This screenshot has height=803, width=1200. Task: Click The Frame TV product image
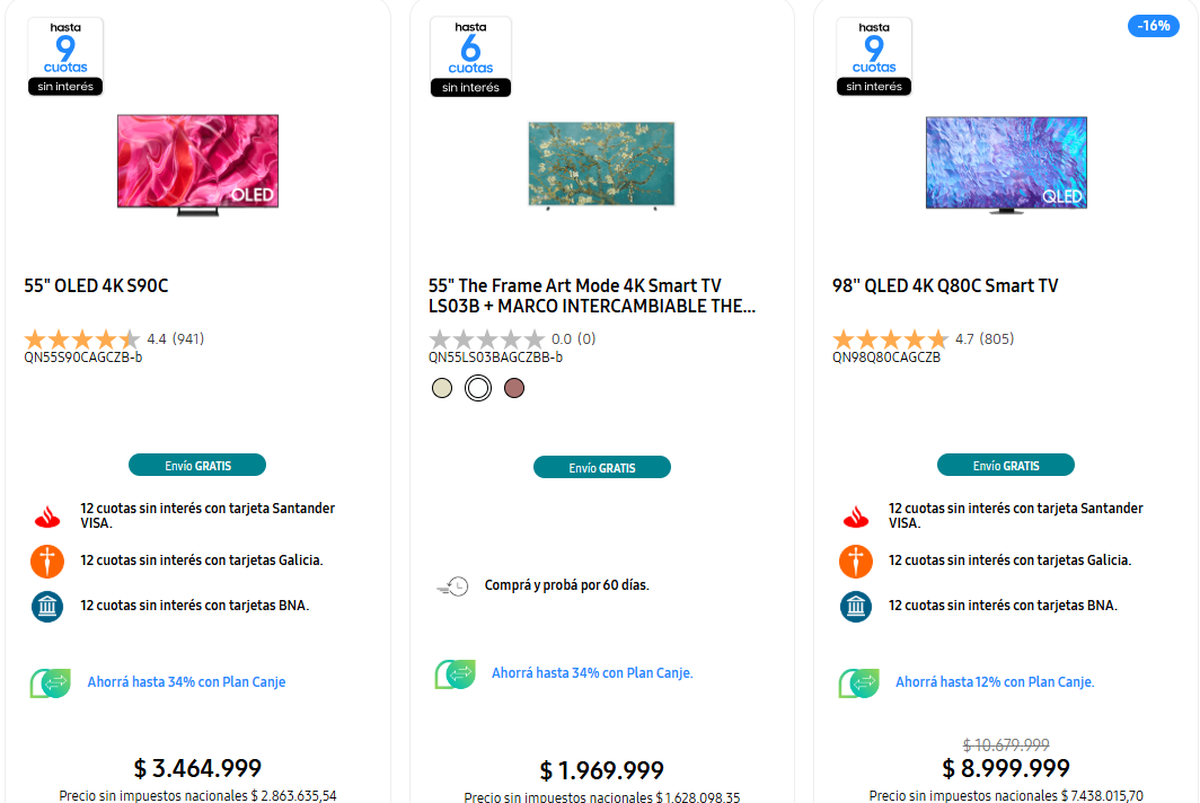click(601, 166)
